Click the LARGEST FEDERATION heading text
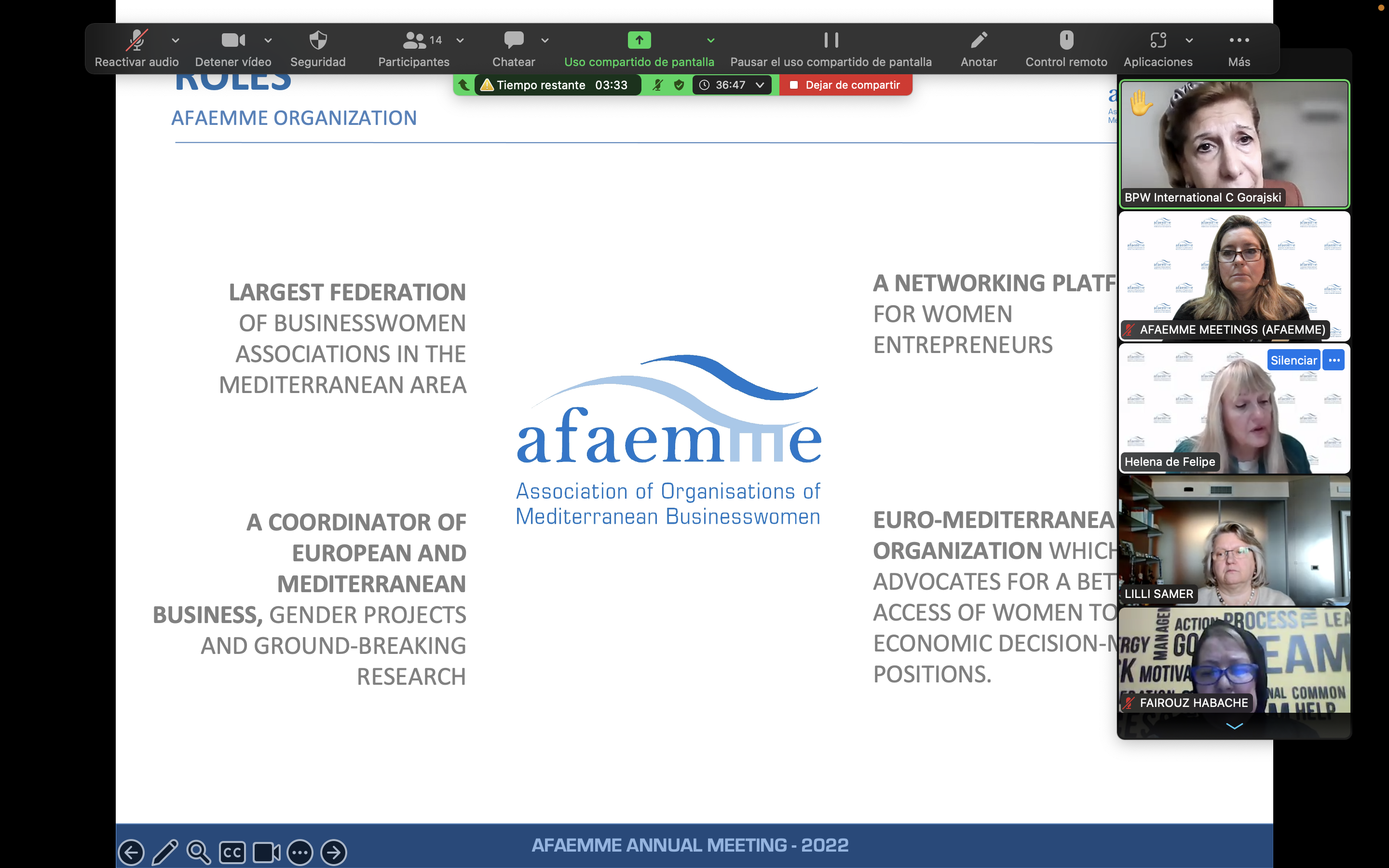The height and width of the screenshot is (868, 1389). tap(347, 292)
